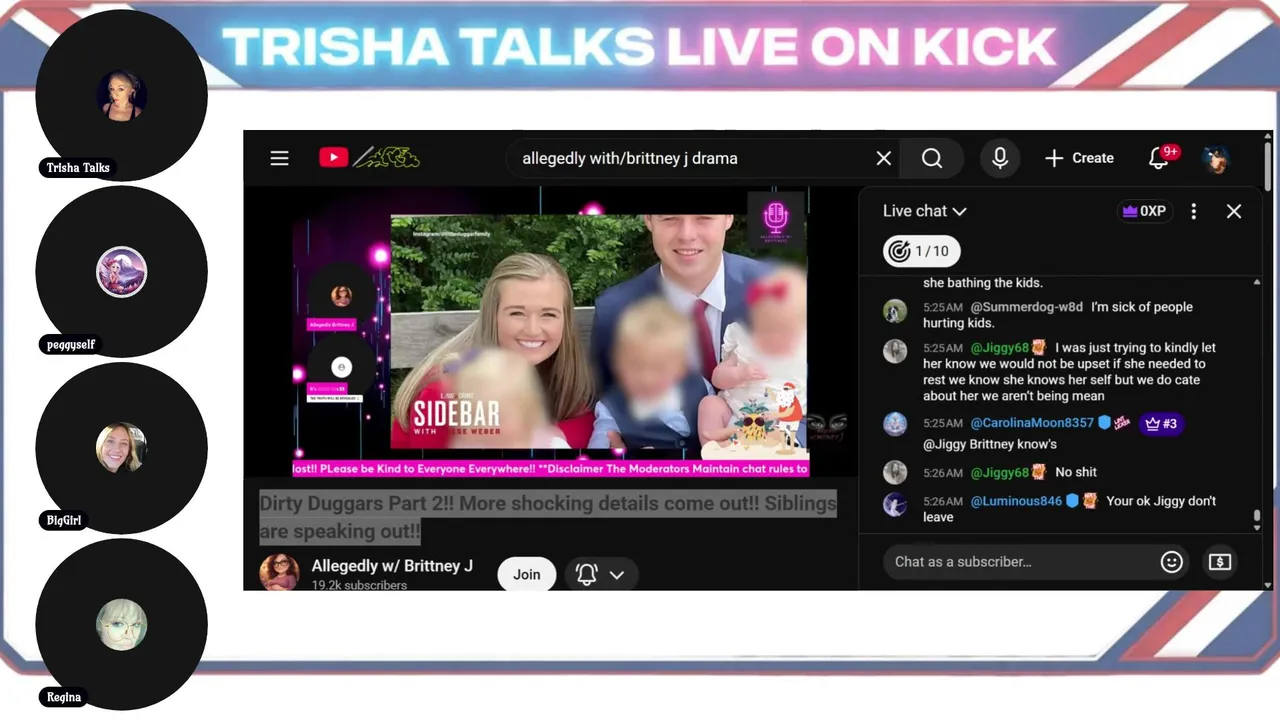Open account avatar menu in YouTube header

pos(1216,158)
